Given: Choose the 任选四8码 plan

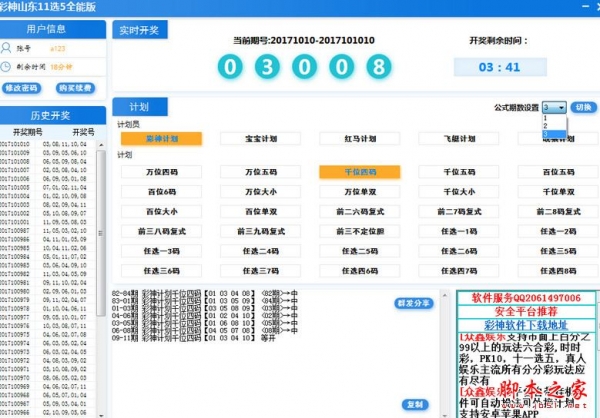Looking at the screenshot, I should coord(558,271).
